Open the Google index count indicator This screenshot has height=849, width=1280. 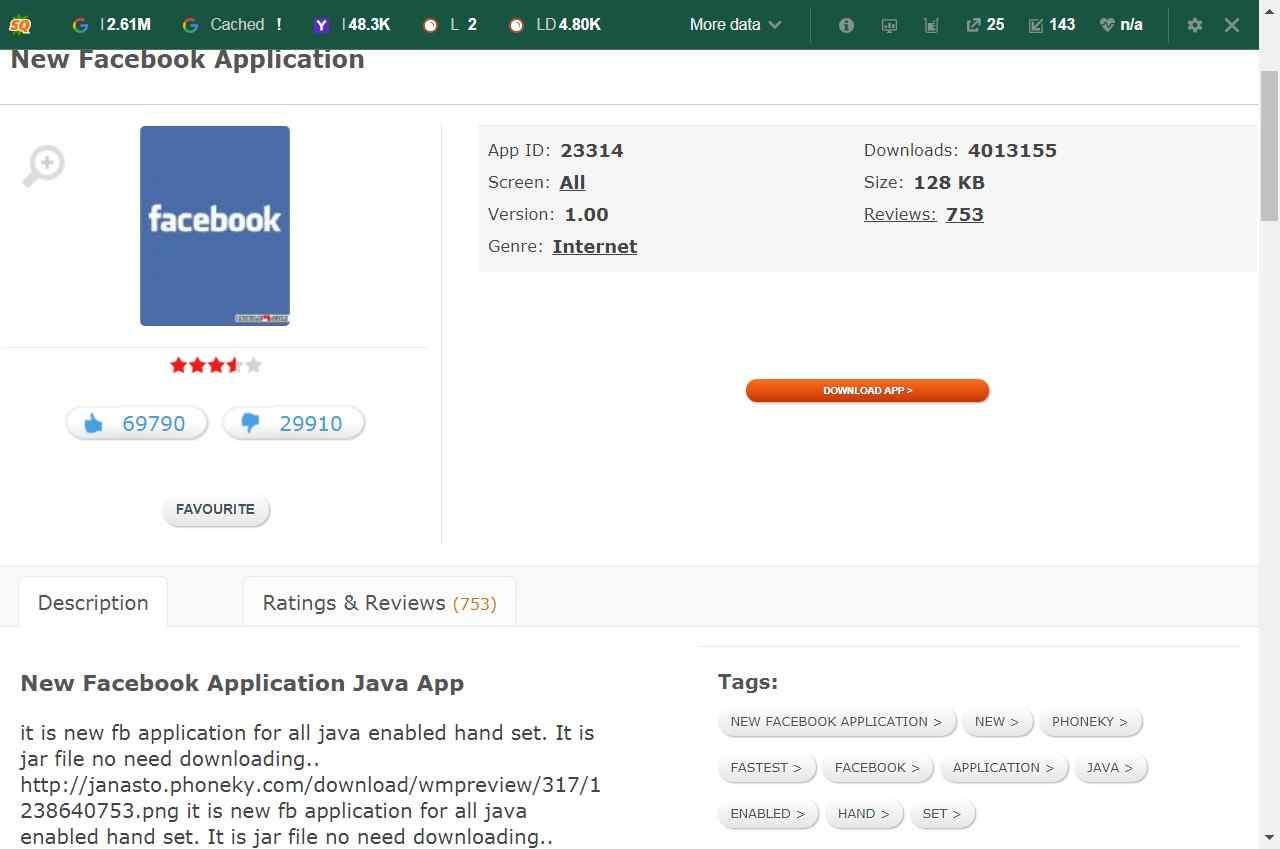108,24
